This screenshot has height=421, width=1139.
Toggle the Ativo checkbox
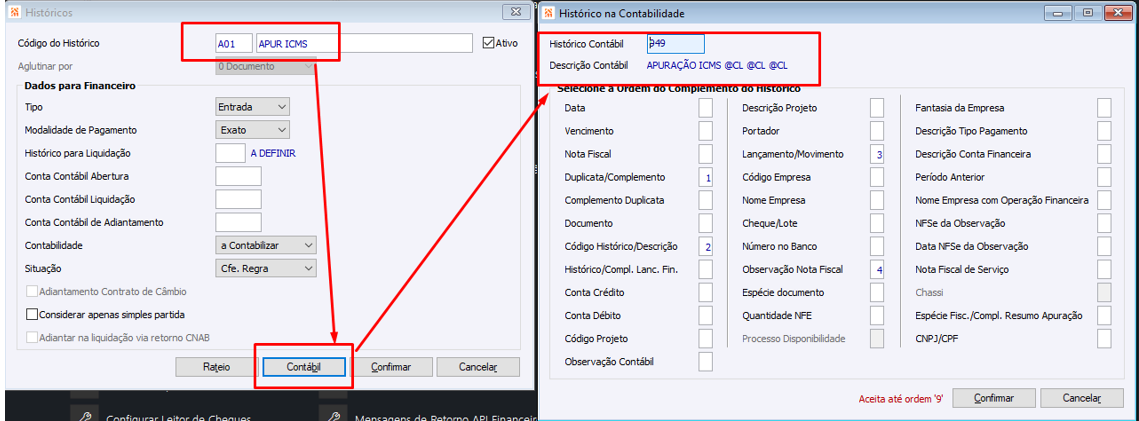coord(488,43)
